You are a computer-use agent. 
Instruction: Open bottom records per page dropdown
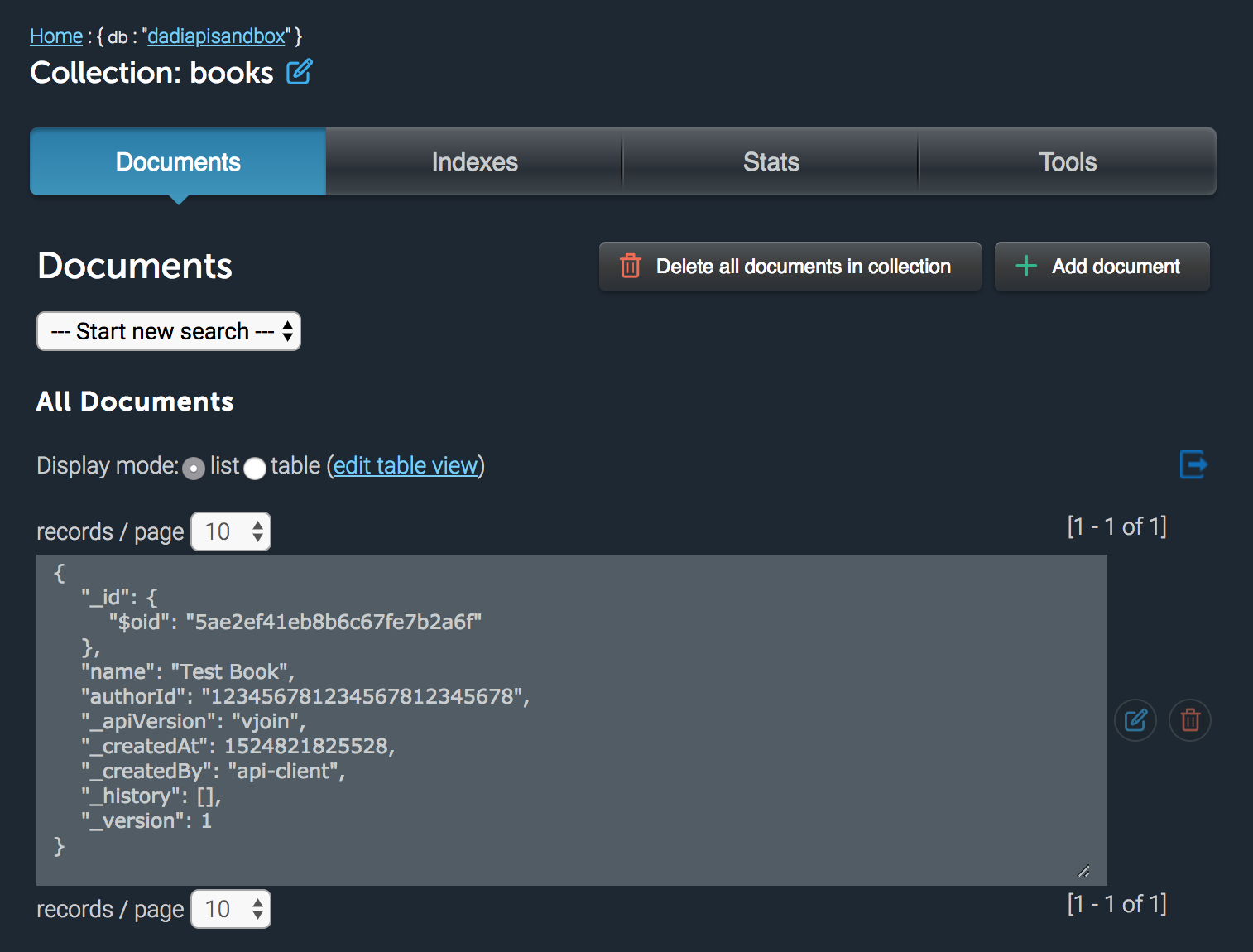(231, 909)
